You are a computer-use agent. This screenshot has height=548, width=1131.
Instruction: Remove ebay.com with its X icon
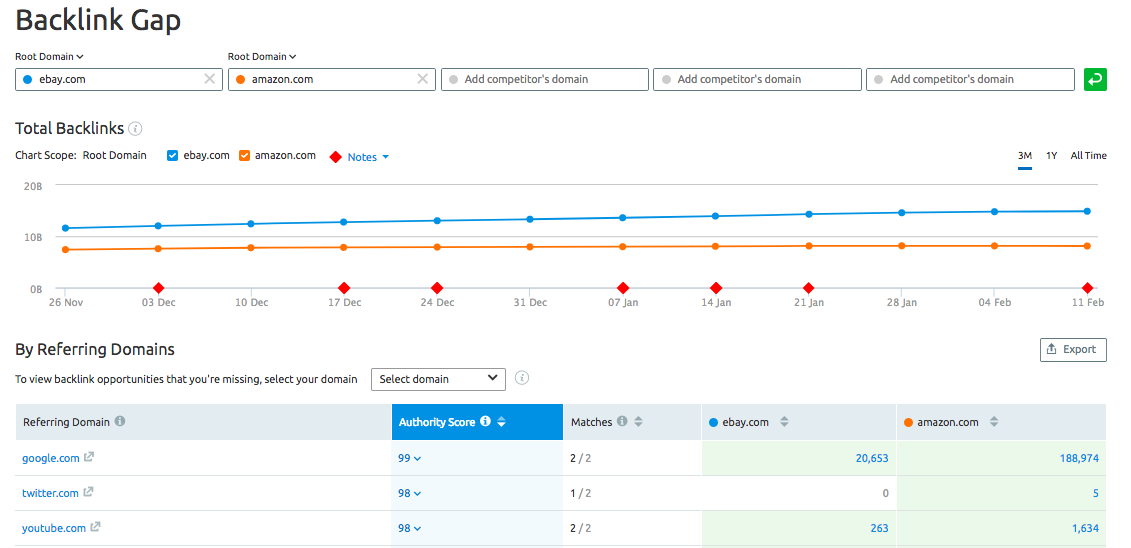point(210,79)
